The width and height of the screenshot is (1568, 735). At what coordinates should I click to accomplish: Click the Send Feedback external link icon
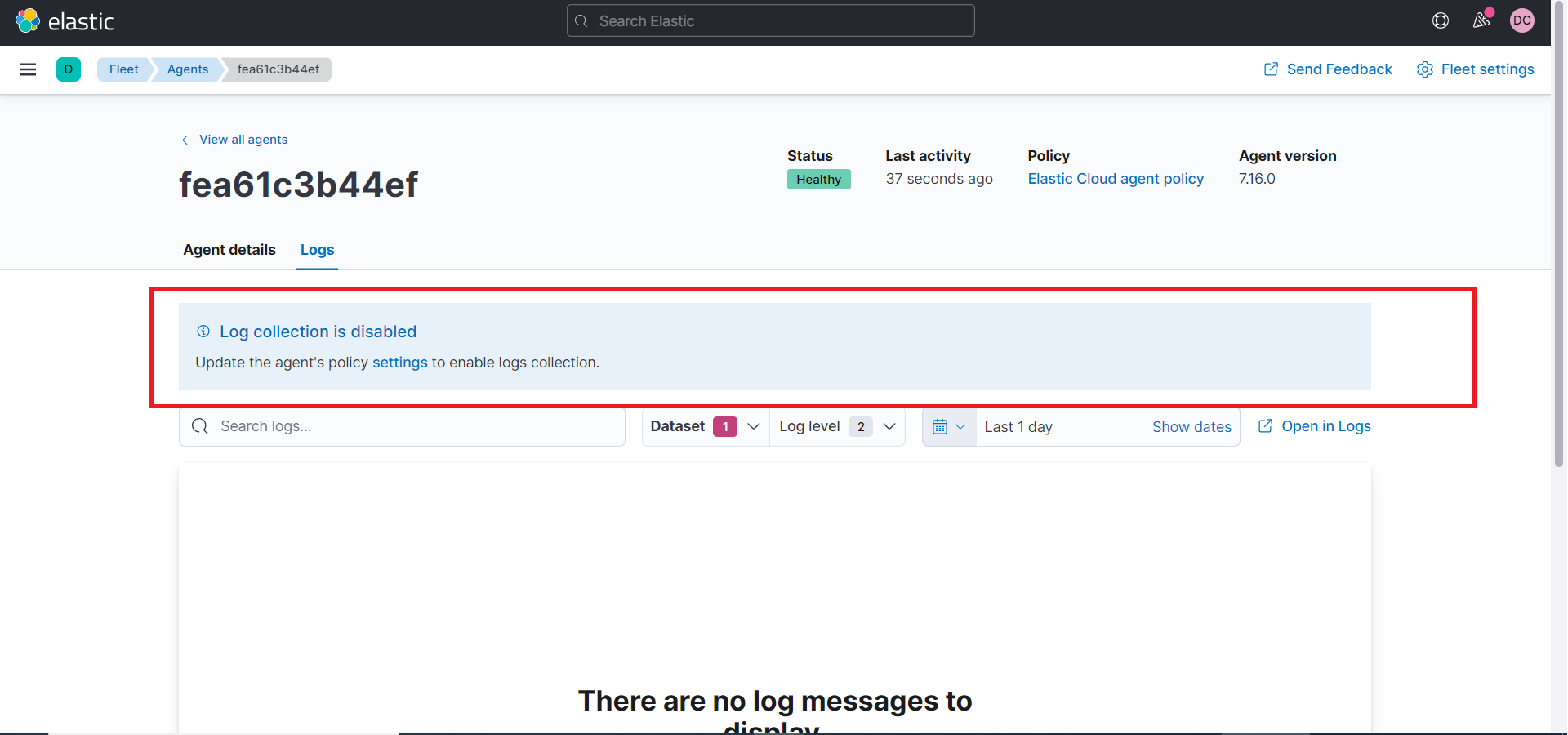tap(1271, 69)
